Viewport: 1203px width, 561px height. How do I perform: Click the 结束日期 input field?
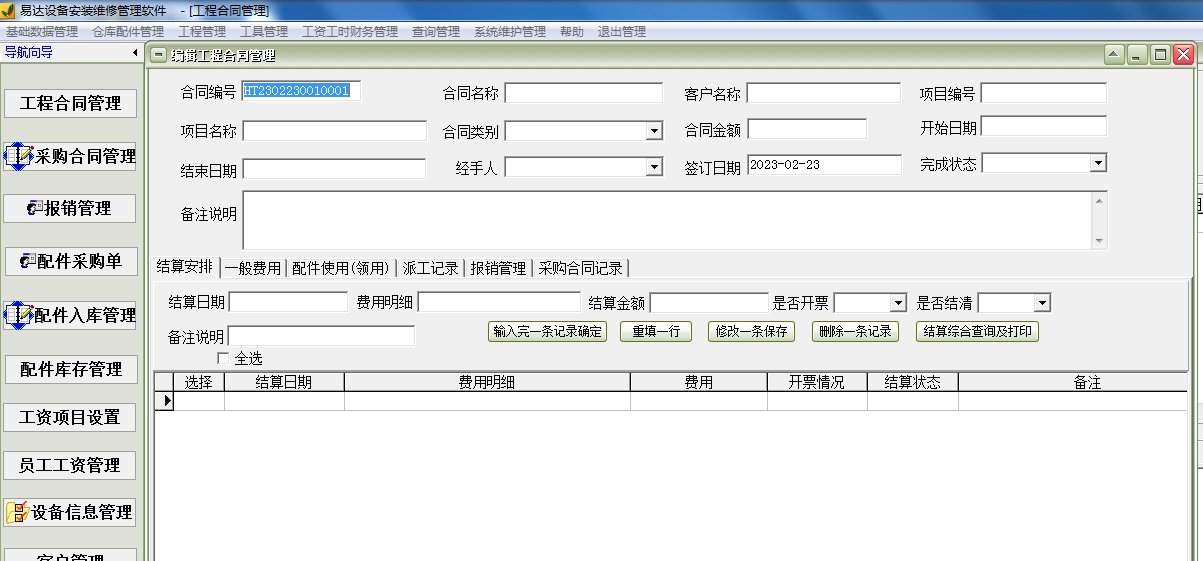[334, 169]
